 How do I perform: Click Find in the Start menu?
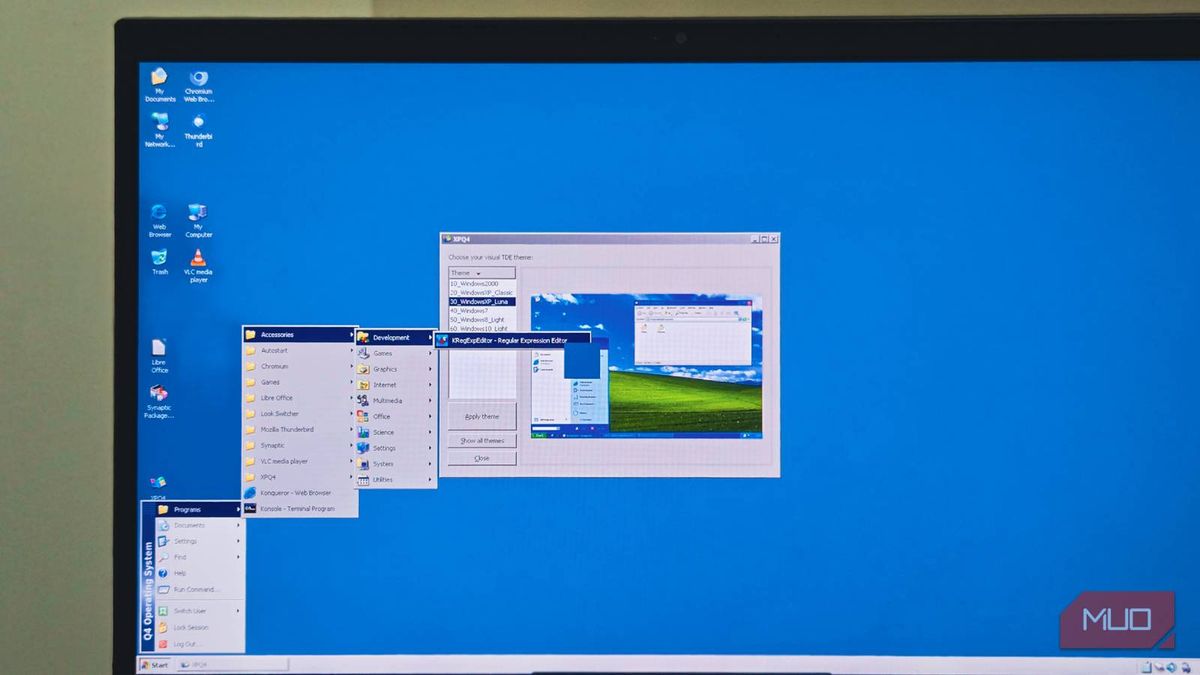[x=198, y=557]
